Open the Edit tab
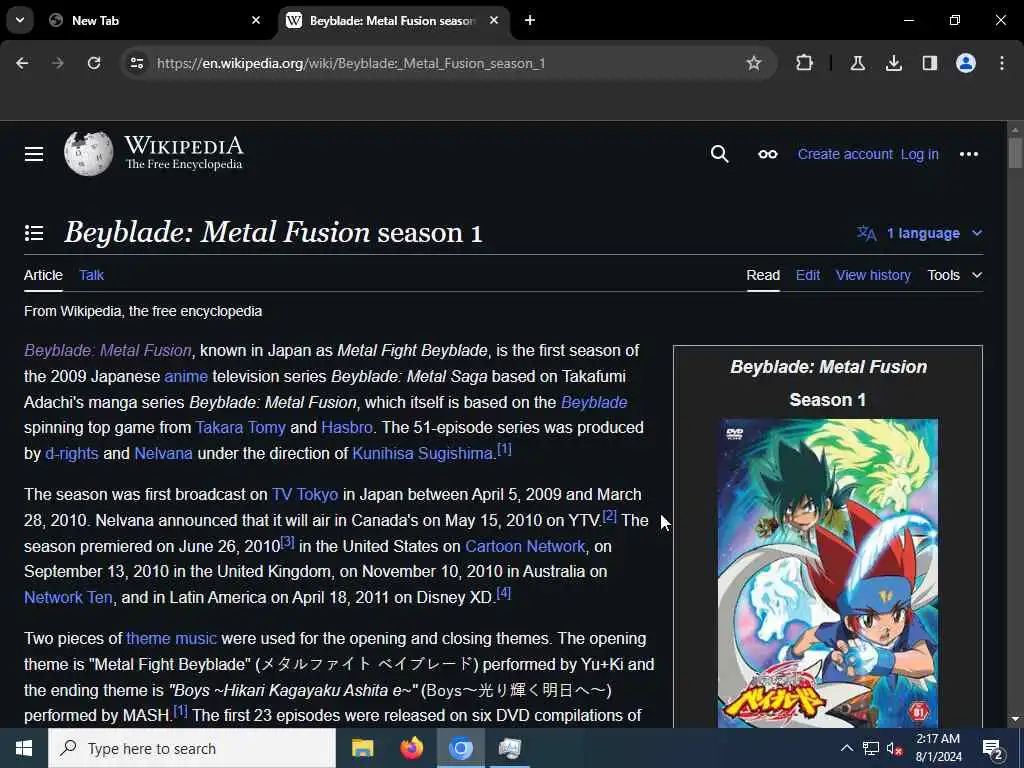This screenshot has width=1024, height=768. pyautogui.click(x=808, y=275)
